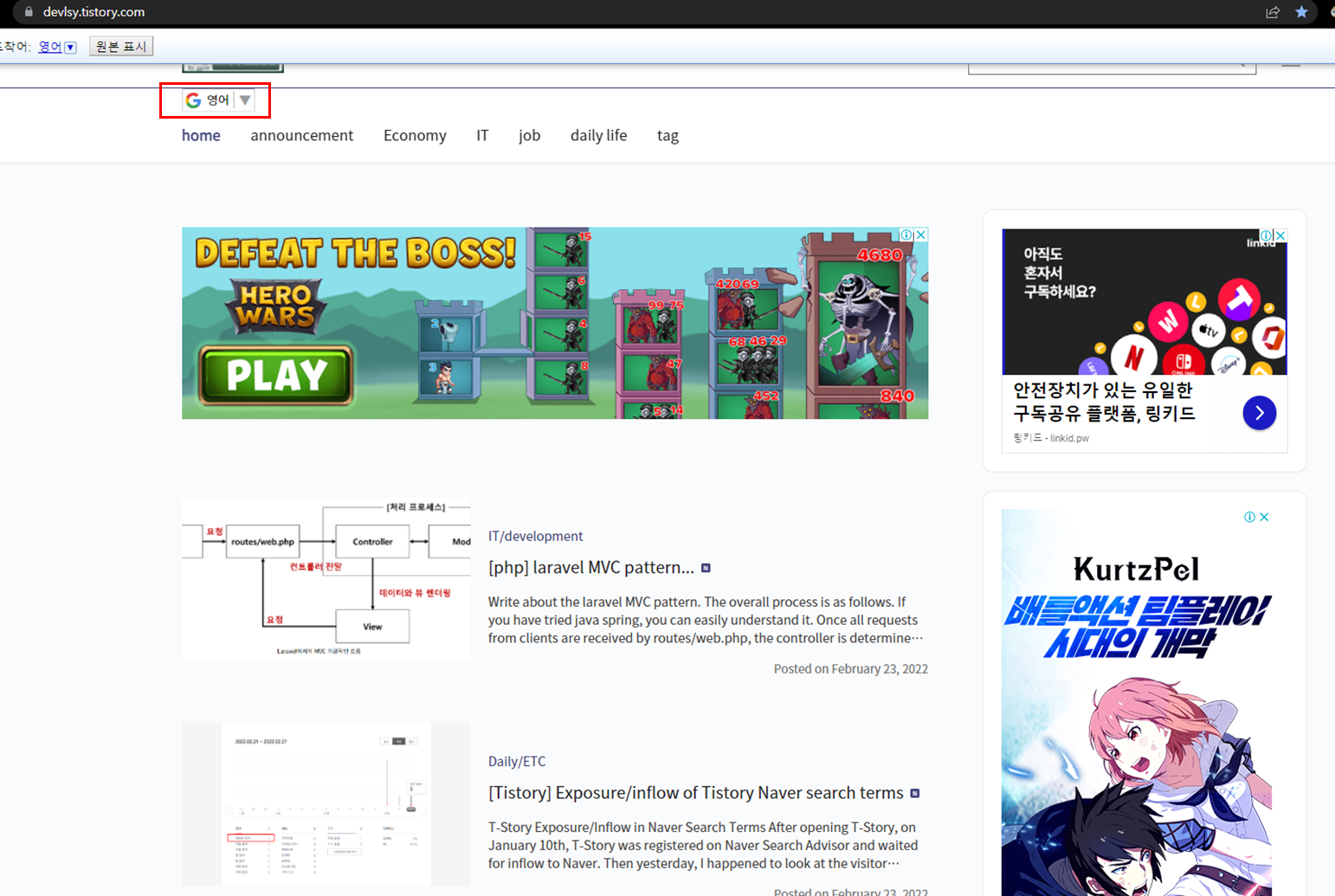The image size is (1335, 896).
Task: Click the 원본 표시 button
Action: click(121, 47)
